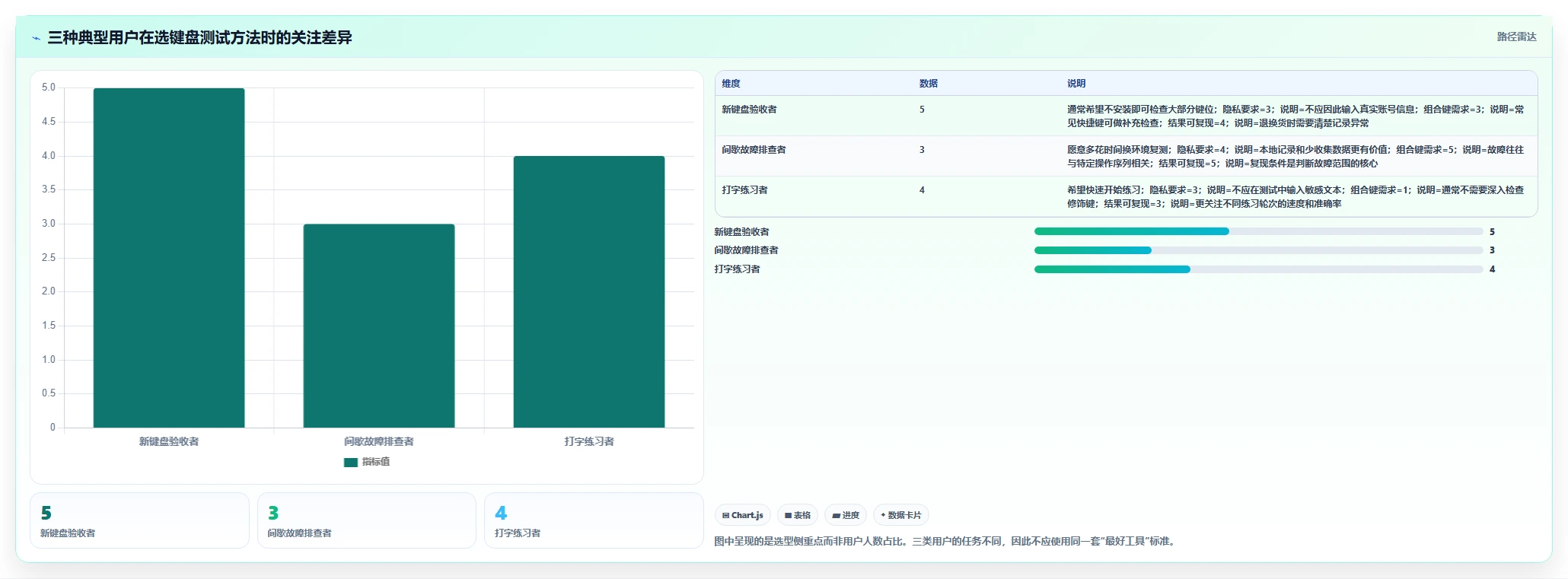Click the 间歇故障排查者 progress bar
The image size is (1568, 579).
point(1258,250)
